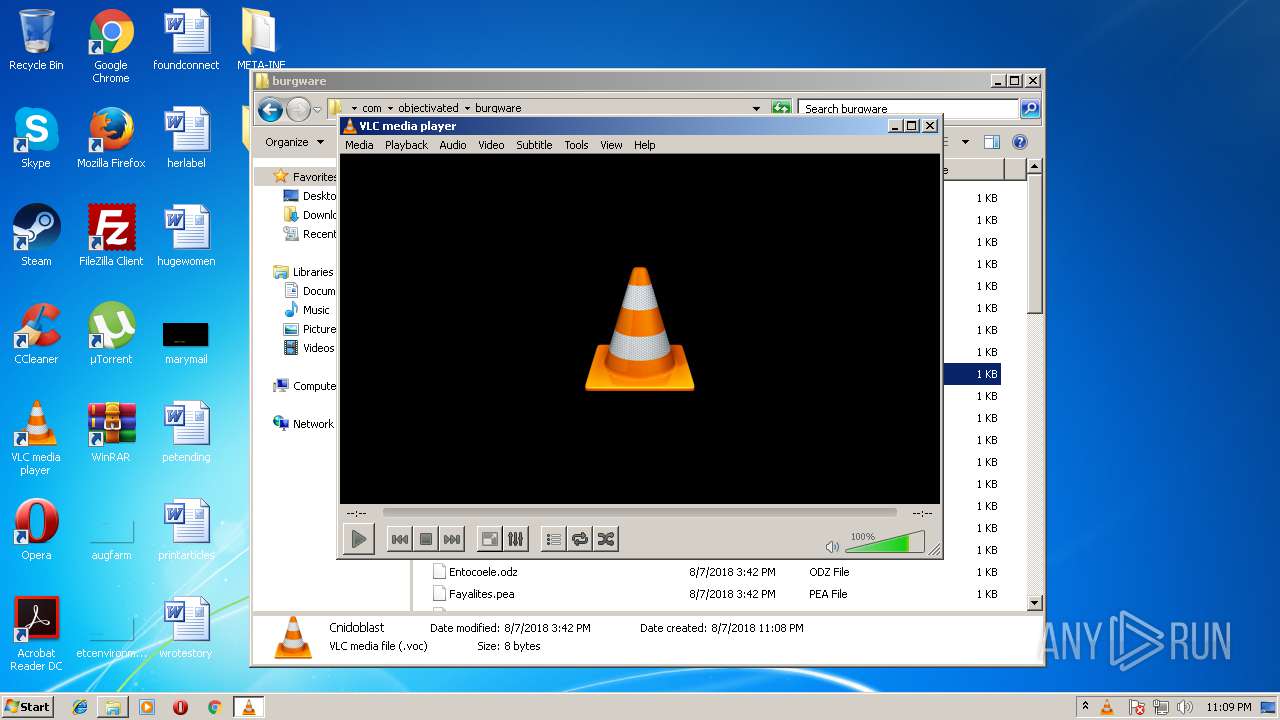
Task: Select the Entocoele.odz file
Action: coord(475,572)
